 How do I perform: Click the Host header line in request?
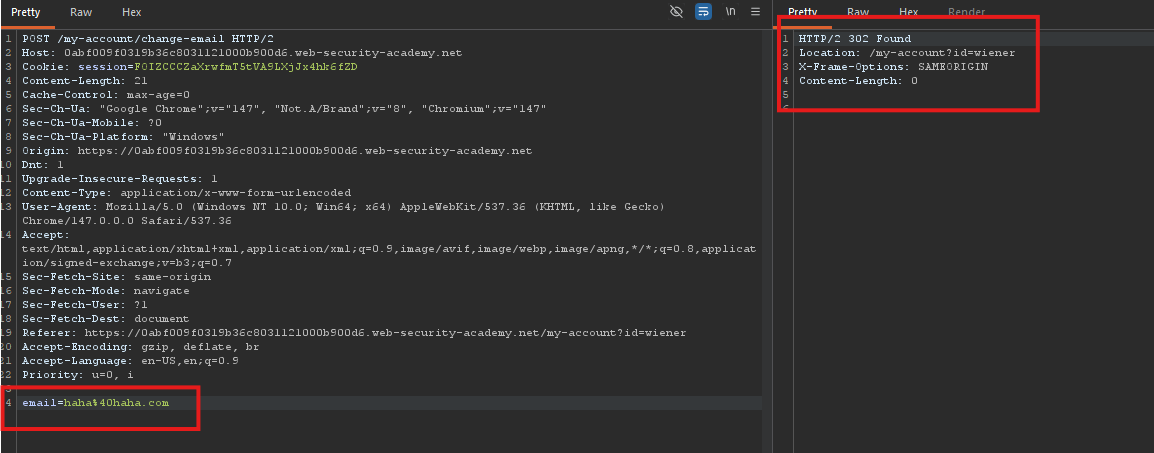(242, 53)
